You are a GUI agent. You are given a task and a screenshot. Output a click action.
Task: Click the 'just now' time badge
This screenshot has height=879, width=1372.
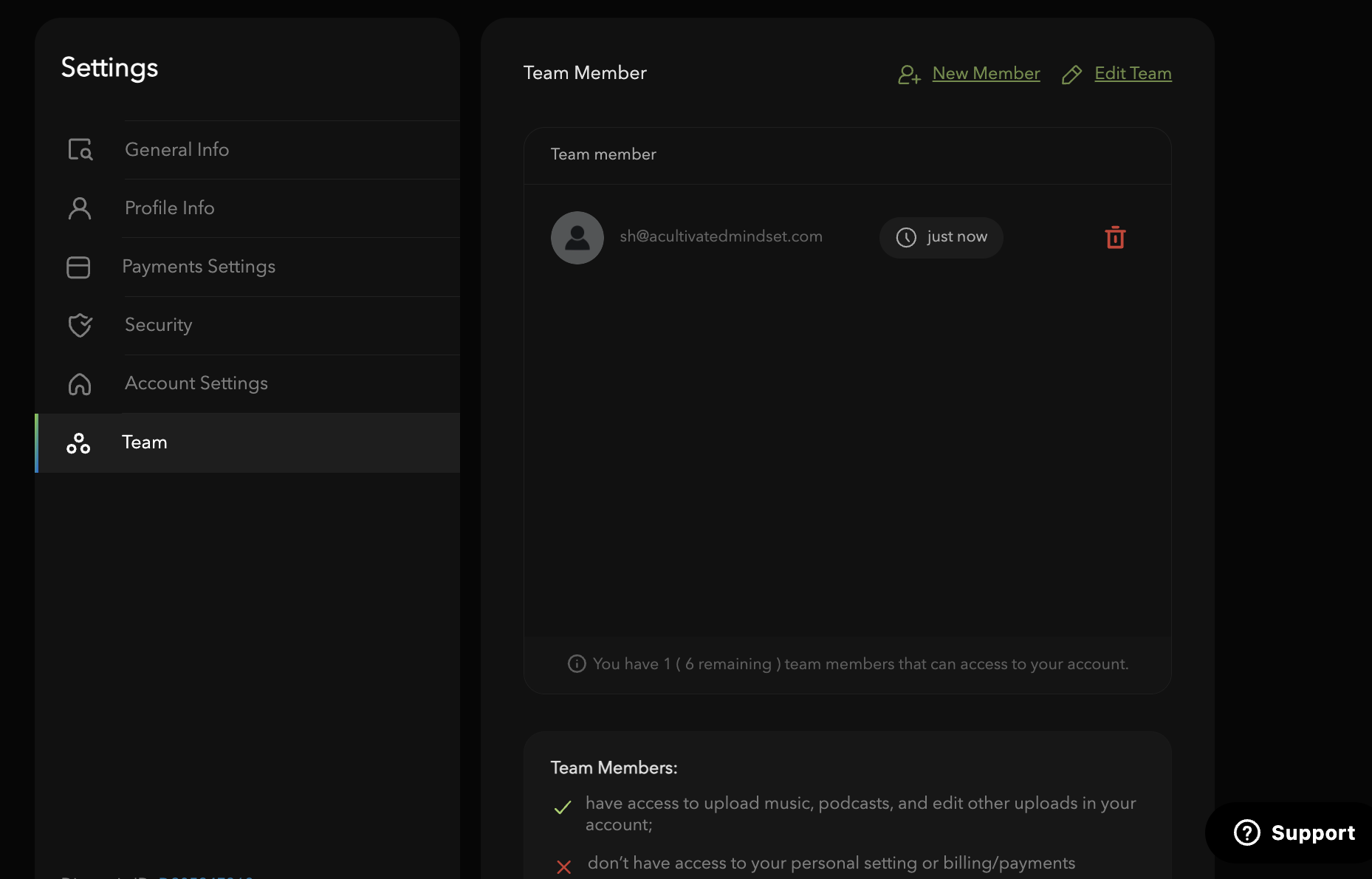tap(941, 237)
